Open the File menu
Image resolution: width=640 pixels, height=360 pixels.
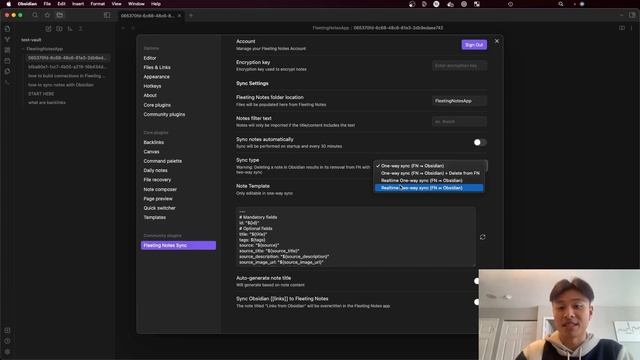[x=47, y=4]
